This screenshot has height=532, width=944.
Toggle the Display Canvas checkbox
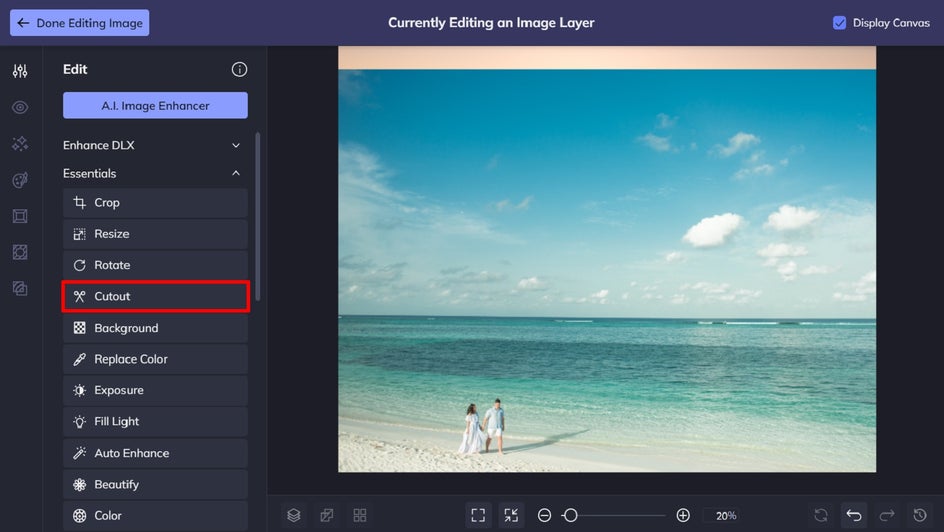tap(839, 23)
